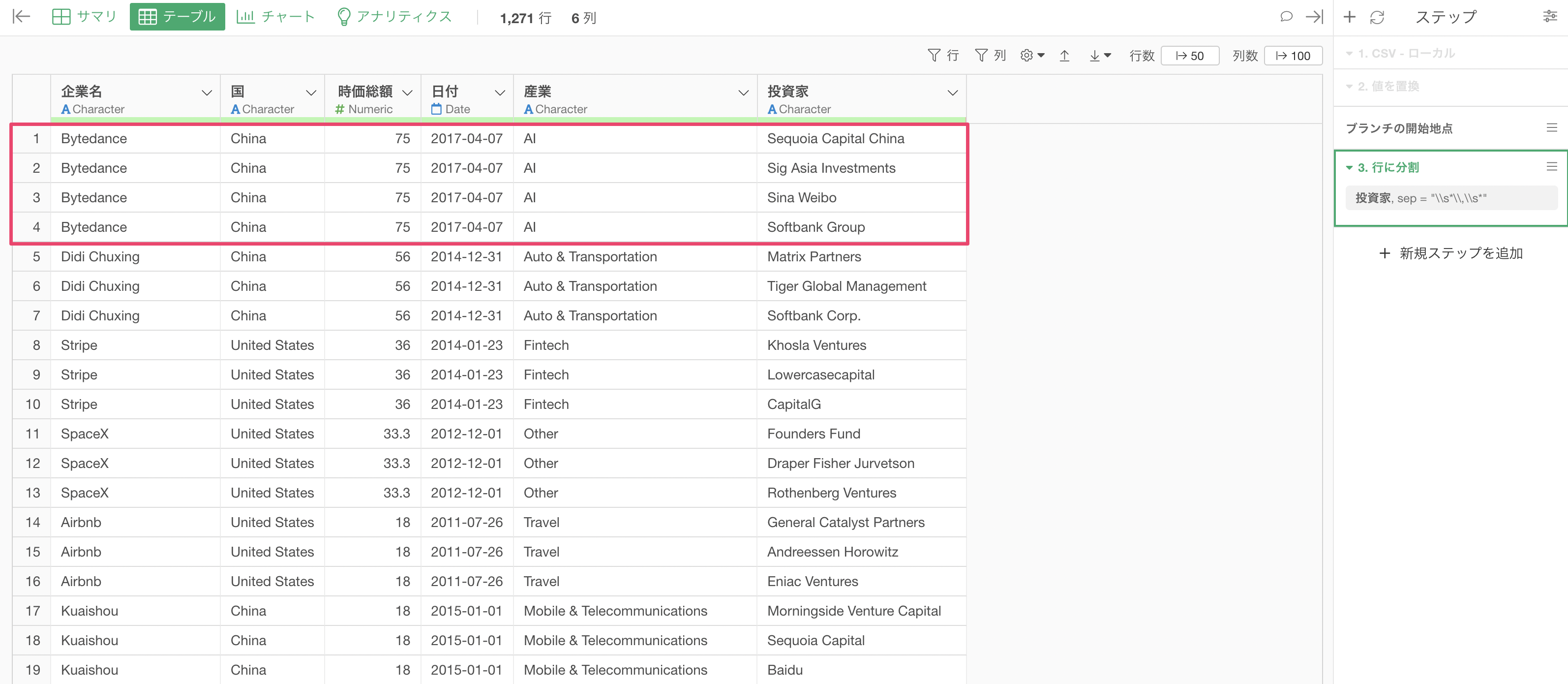Viewport: 1568px width, 684px height.
Task: Click the 投資家 column header label
Action: click(787, 92)
